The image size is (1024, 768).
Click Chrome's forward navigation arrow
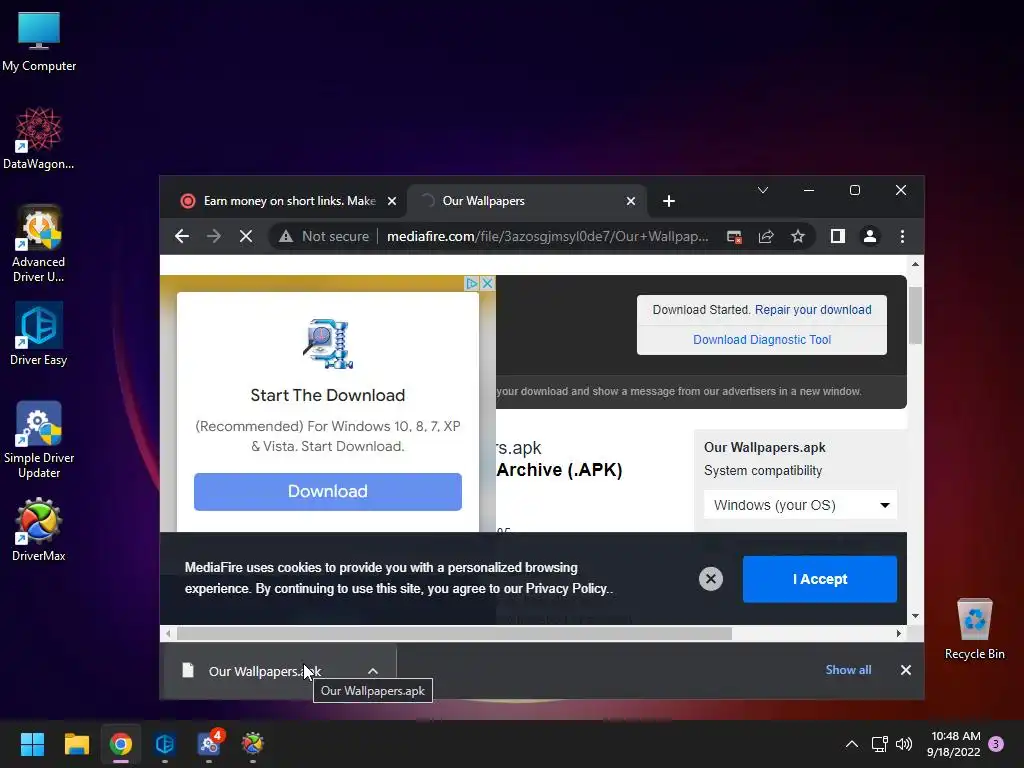click(214, 236)
